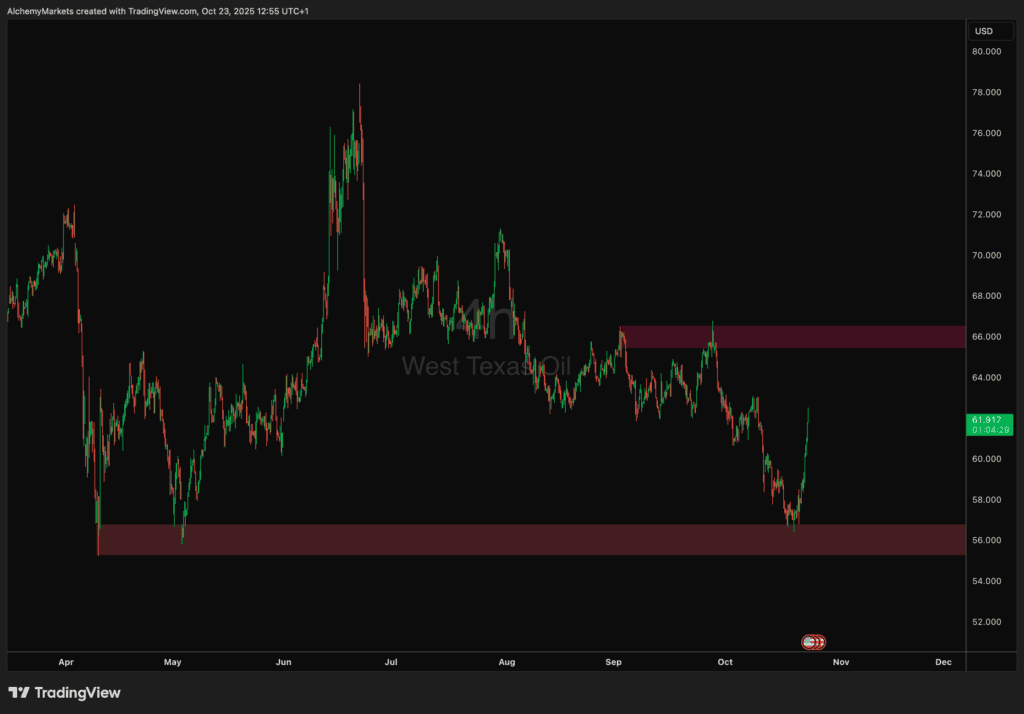Viewport: 1024px width, 714px height.
Task: Select the upper red resistance zone near 66
Action: [x=792, y=336]
